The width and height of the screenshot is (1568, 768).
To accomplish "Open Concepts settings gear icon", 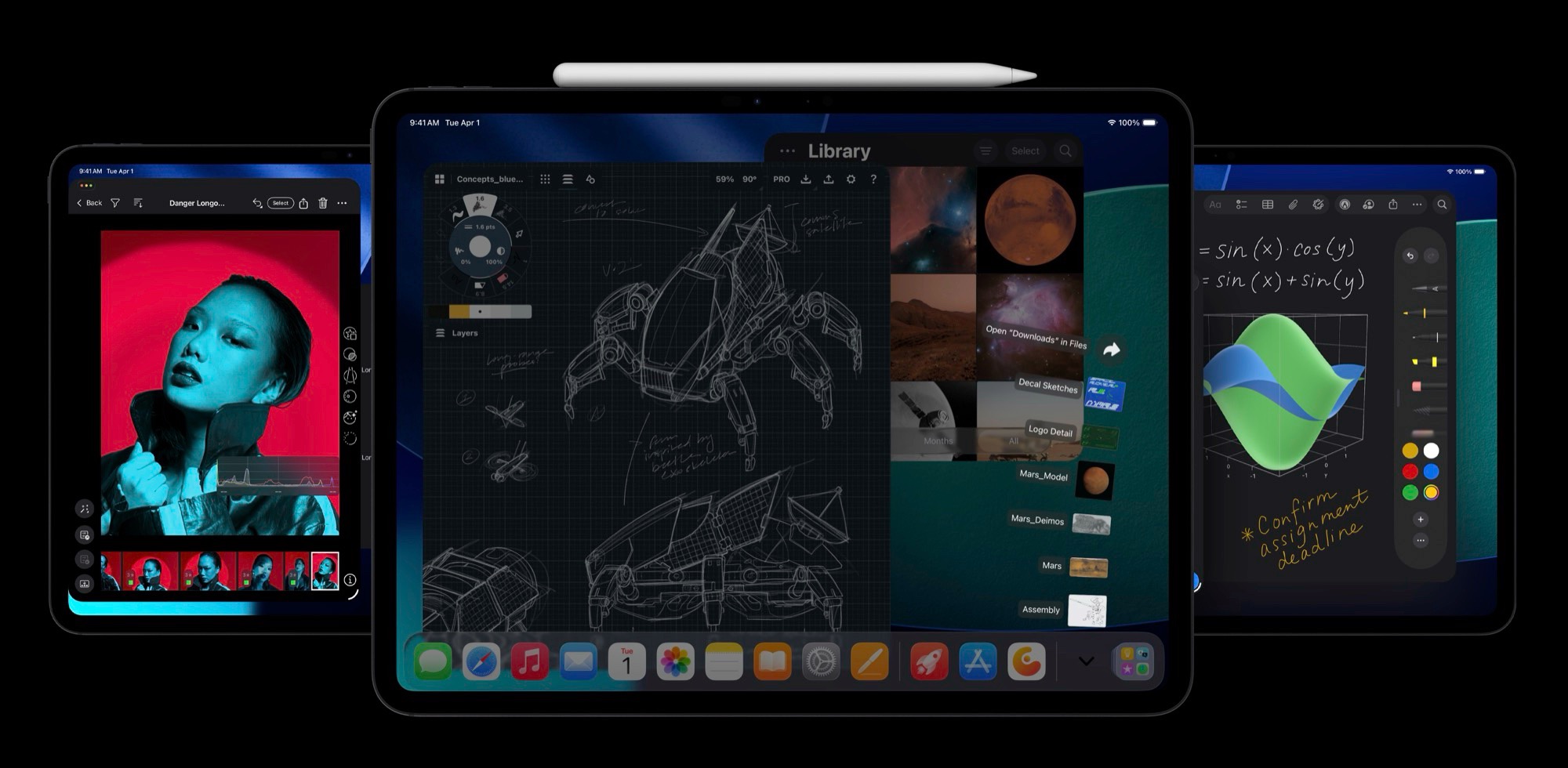I will 851,179.
